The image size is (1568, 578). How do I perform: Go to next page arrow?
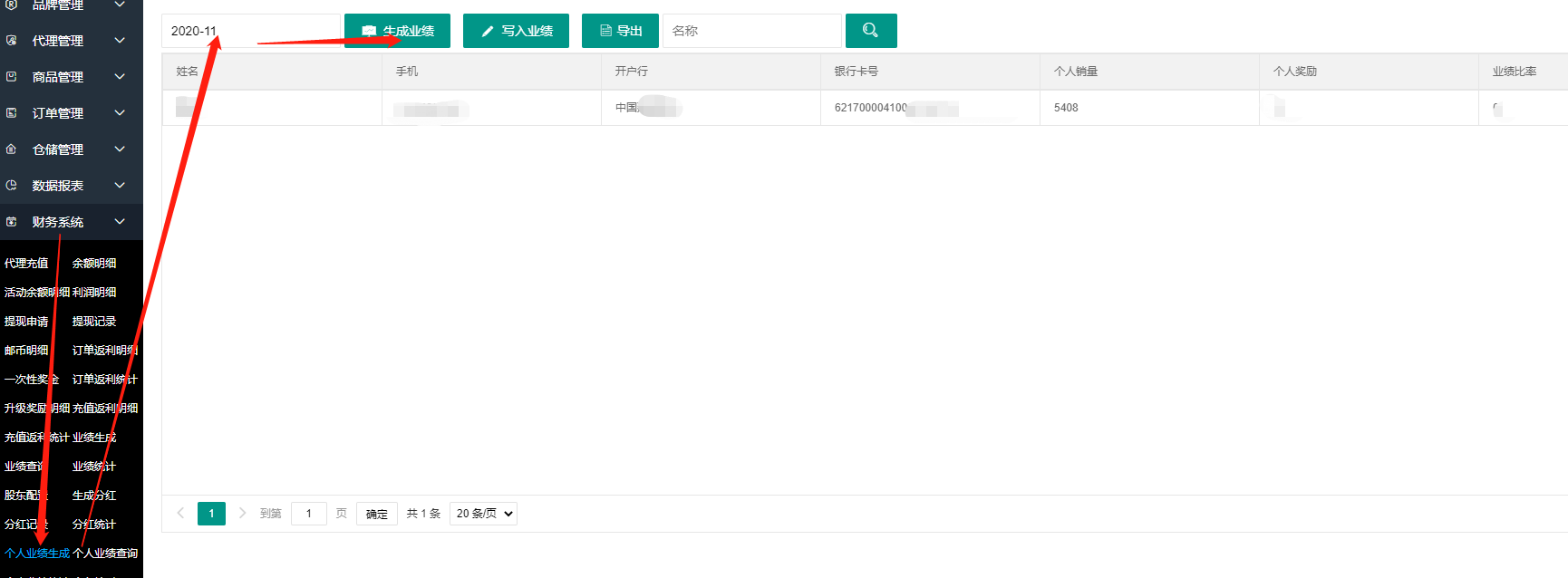pos(242,514)
